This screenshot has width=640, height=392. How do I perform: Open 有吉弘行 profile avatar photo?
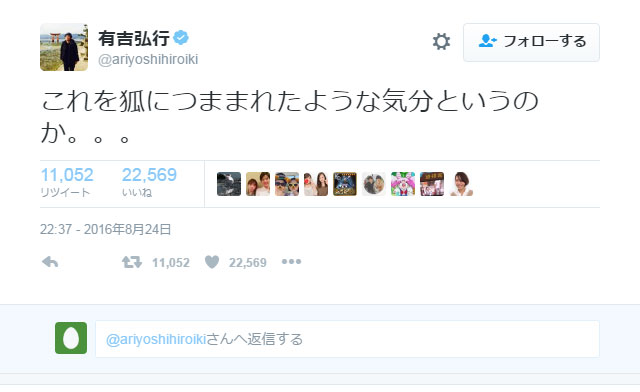(x=64, y=47)
